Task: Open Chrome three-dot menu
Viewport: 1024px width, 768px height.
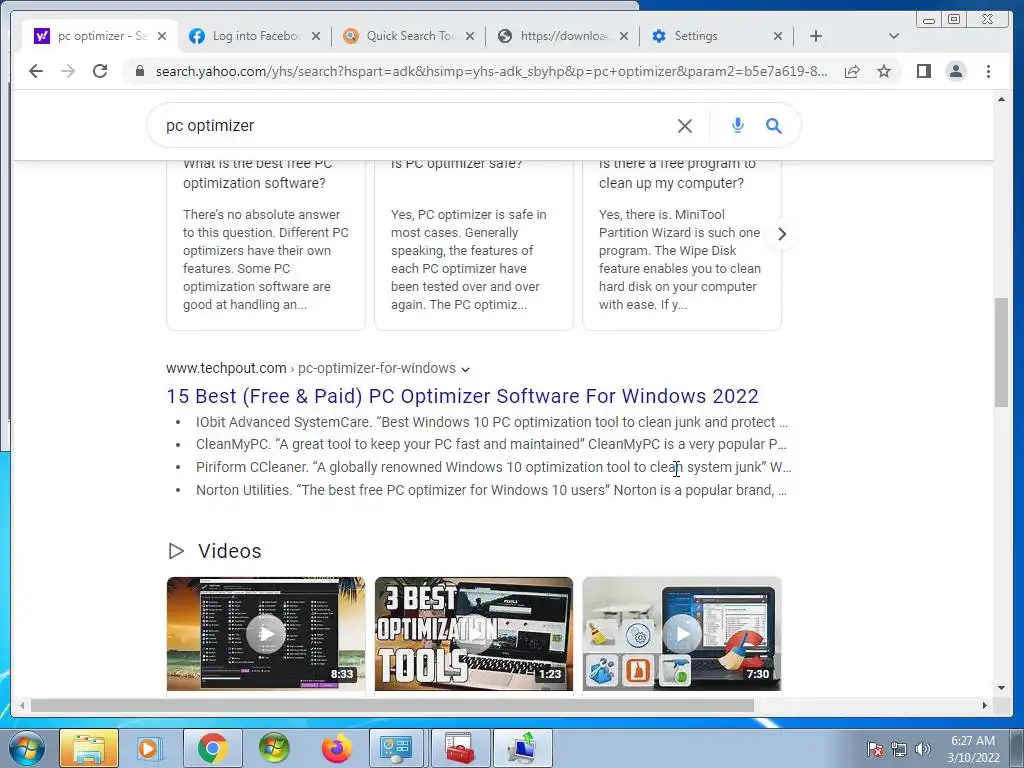Action: tap(989, 71)
